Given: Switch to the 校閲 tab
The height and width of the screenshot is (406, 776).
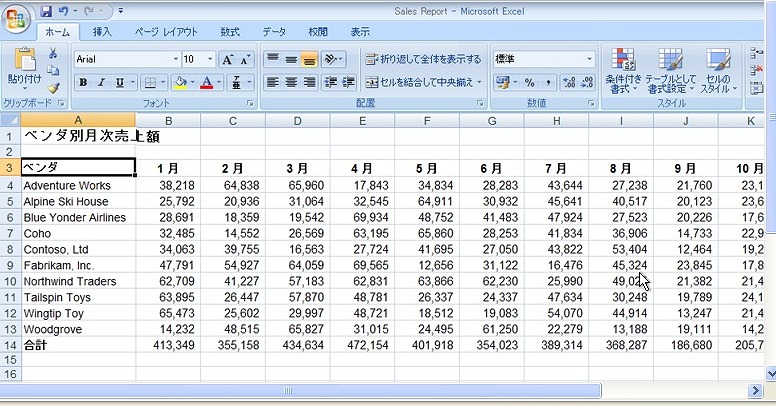Looking at the screenshot, I should [x=318, y=32].
